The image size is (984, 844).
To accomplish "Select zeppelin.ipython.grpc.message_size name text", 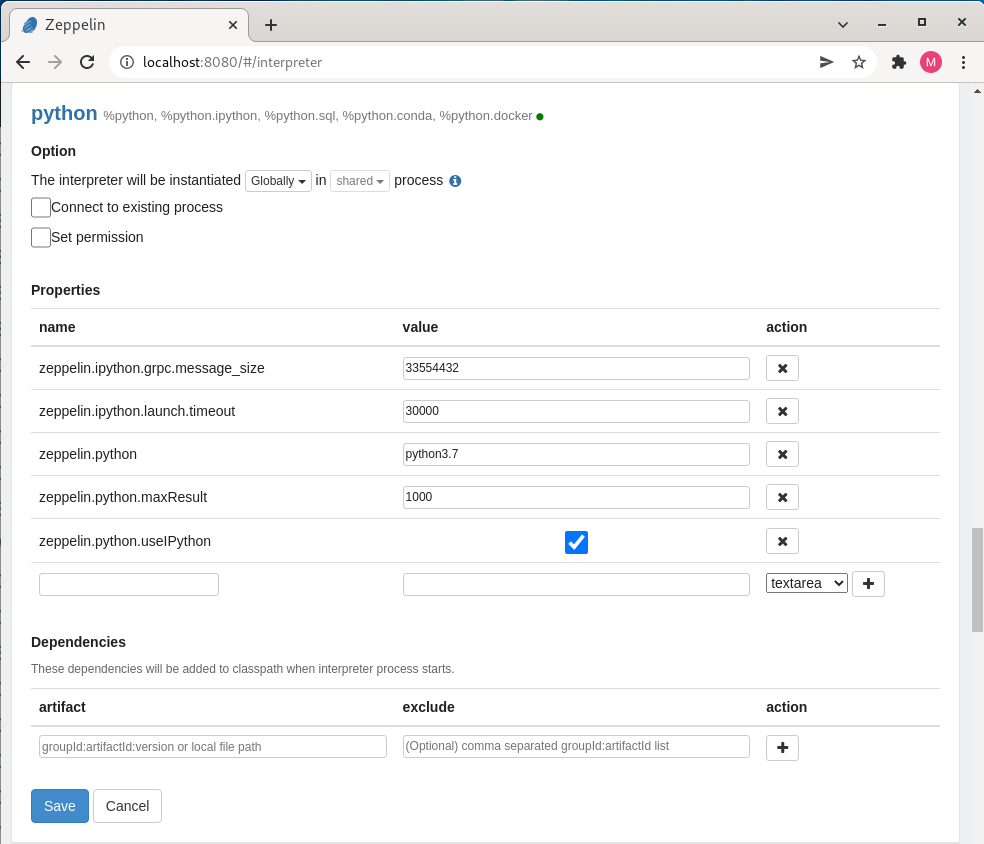I will coord(151,368).
